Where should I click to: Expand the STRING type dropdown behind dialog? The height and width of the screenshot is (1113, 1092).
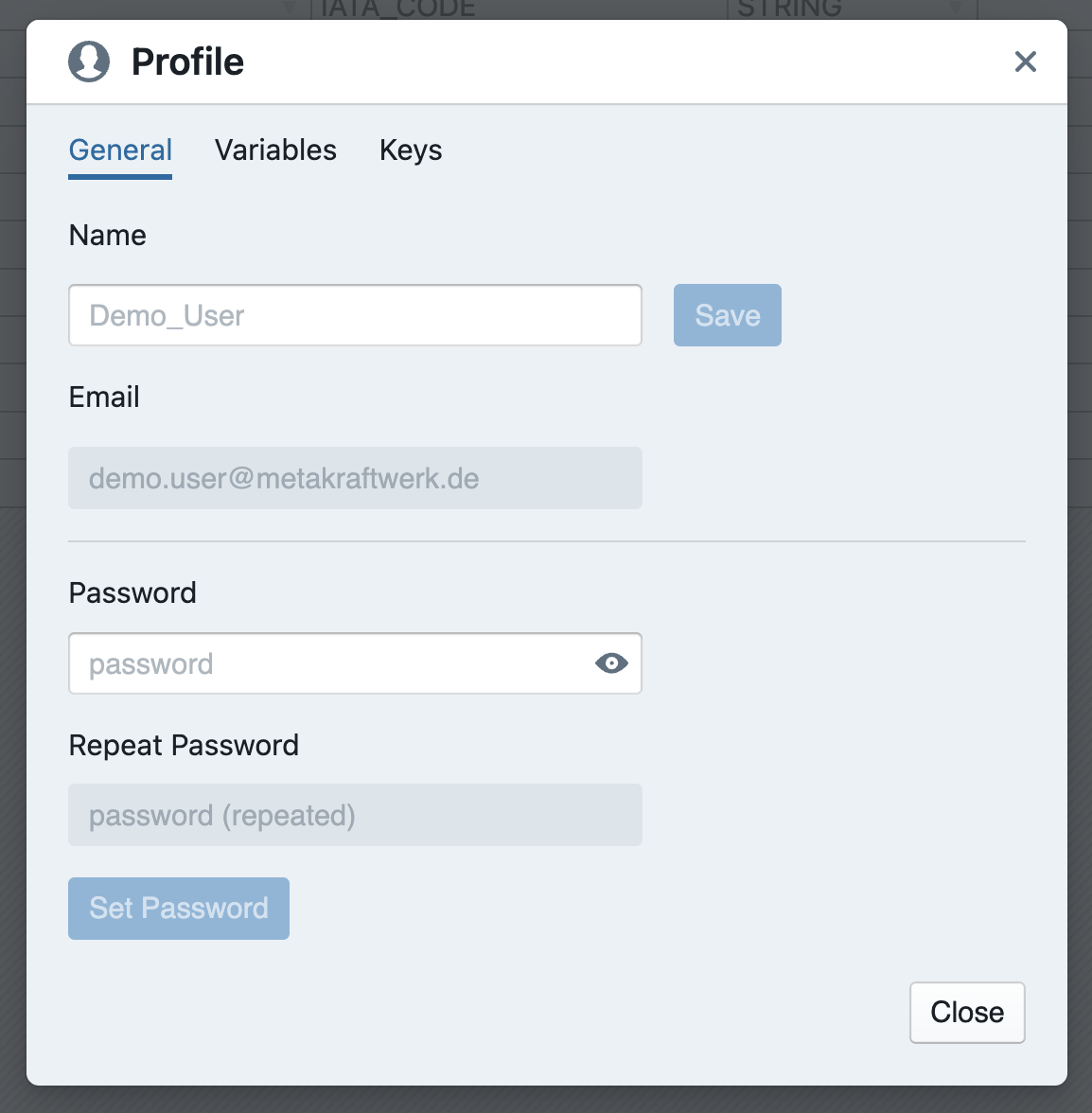[955, 9]
